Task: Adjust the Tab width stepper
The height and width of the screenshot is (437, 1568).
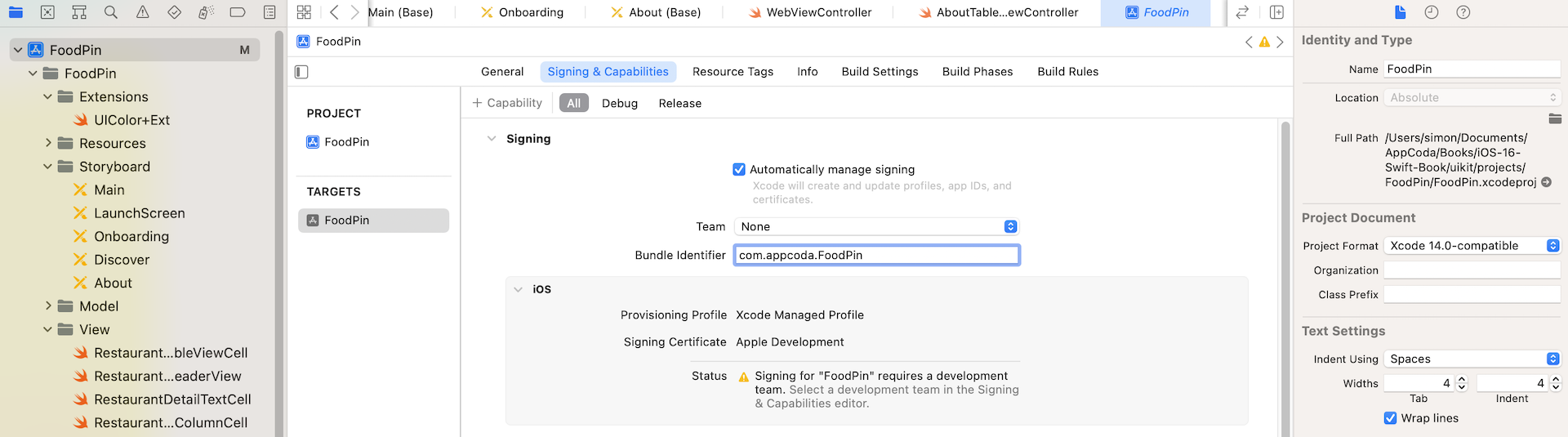Action: tap(1462, 383)
